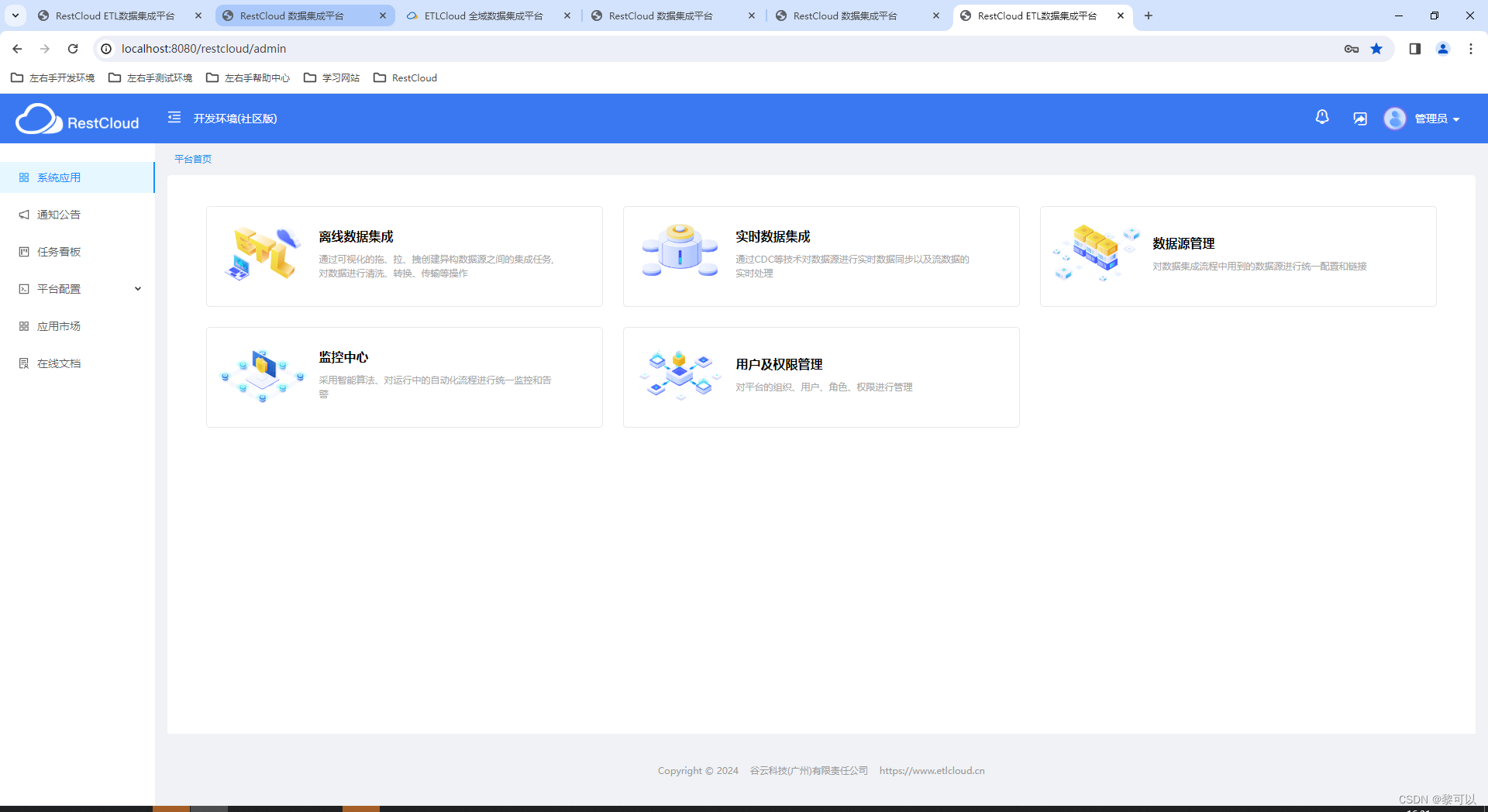Image resolution: width=1488 pixels, height=812 pixels.
Task: Click the image icon next to the bell
Action: coord(1359,118)
